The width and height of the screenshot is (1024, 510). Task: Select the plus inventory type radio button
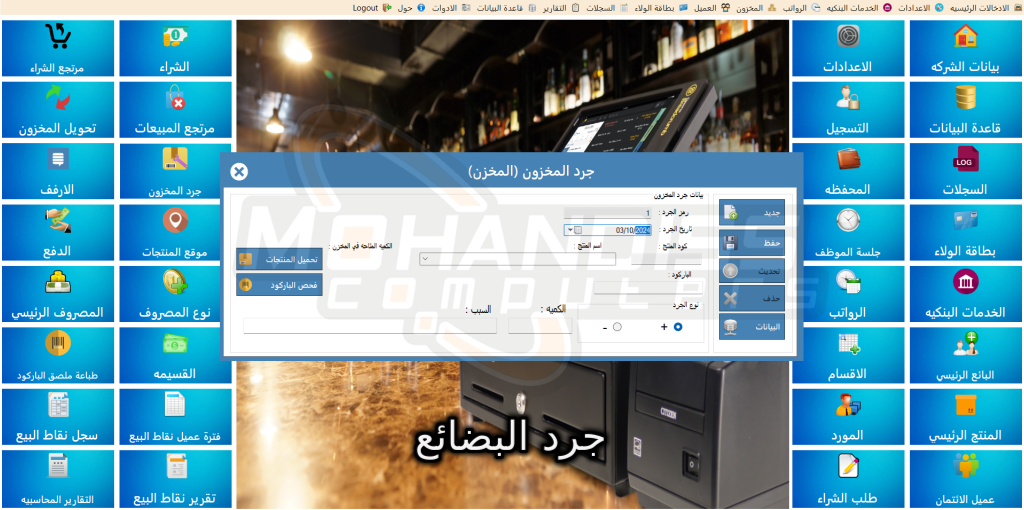click(x=679, y=327)
